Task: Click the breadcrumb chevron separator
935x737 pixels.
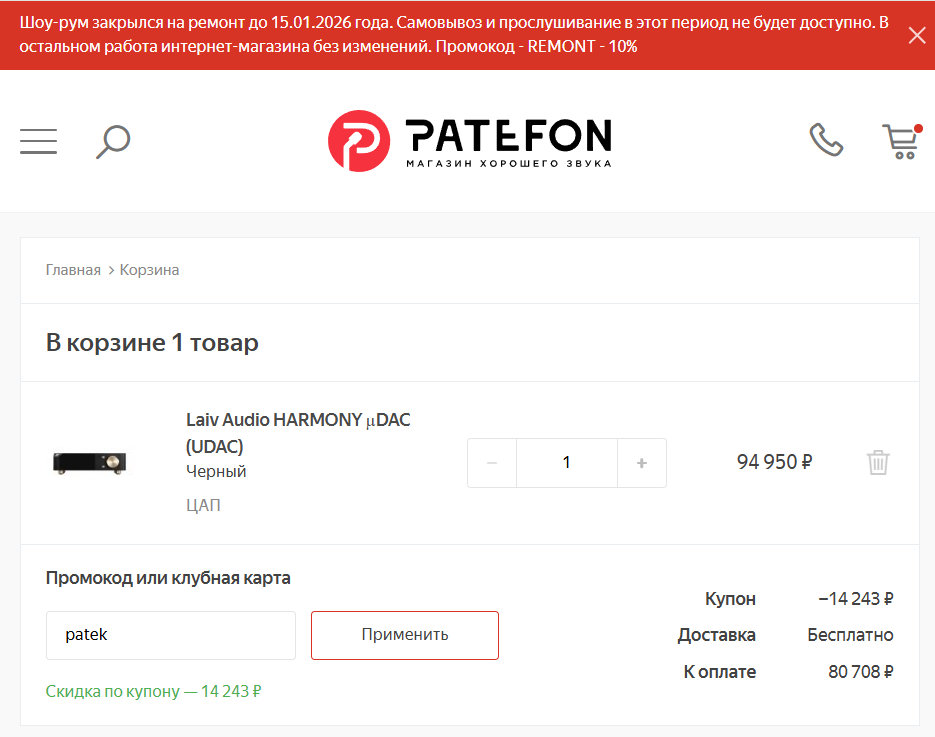Action: [111, 271]
